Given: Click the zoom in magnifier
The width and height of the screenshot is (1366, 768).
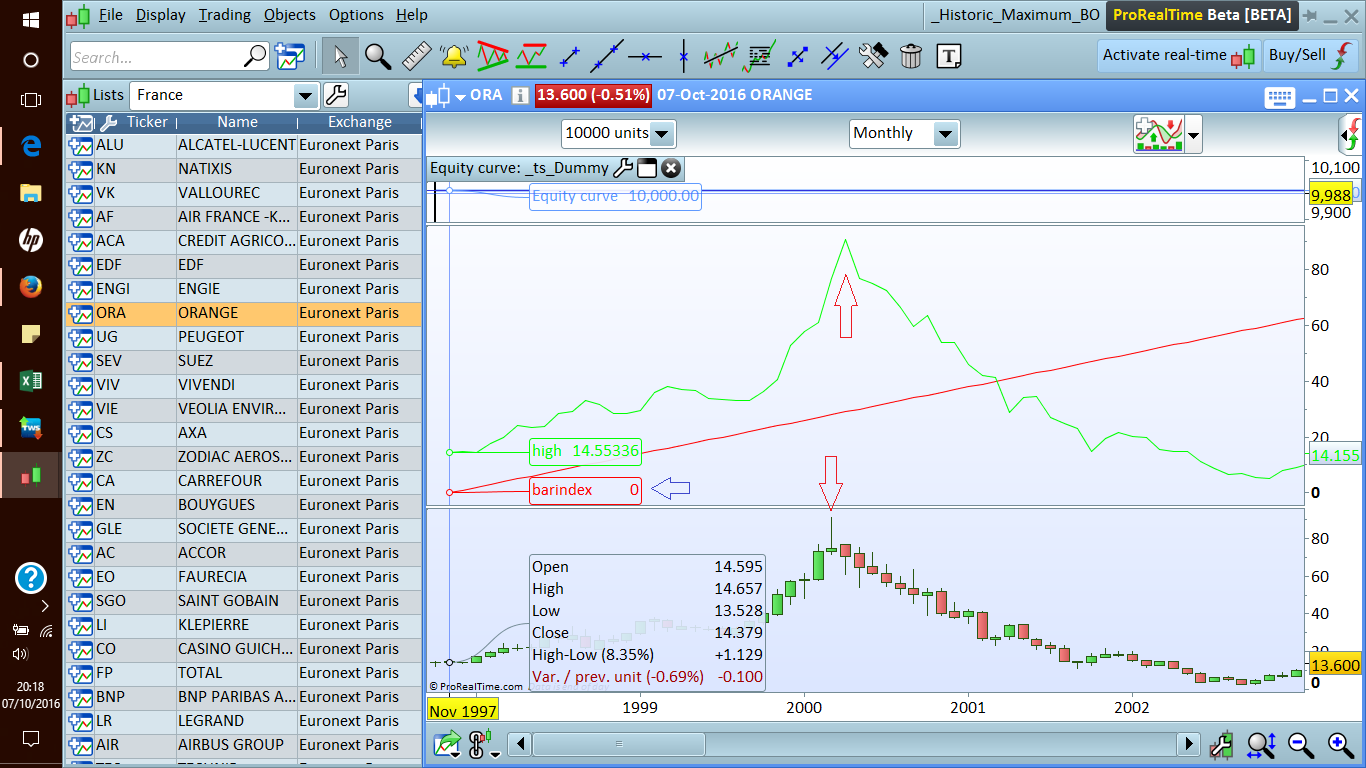Looking at the screenshot, I should 1340,744.
